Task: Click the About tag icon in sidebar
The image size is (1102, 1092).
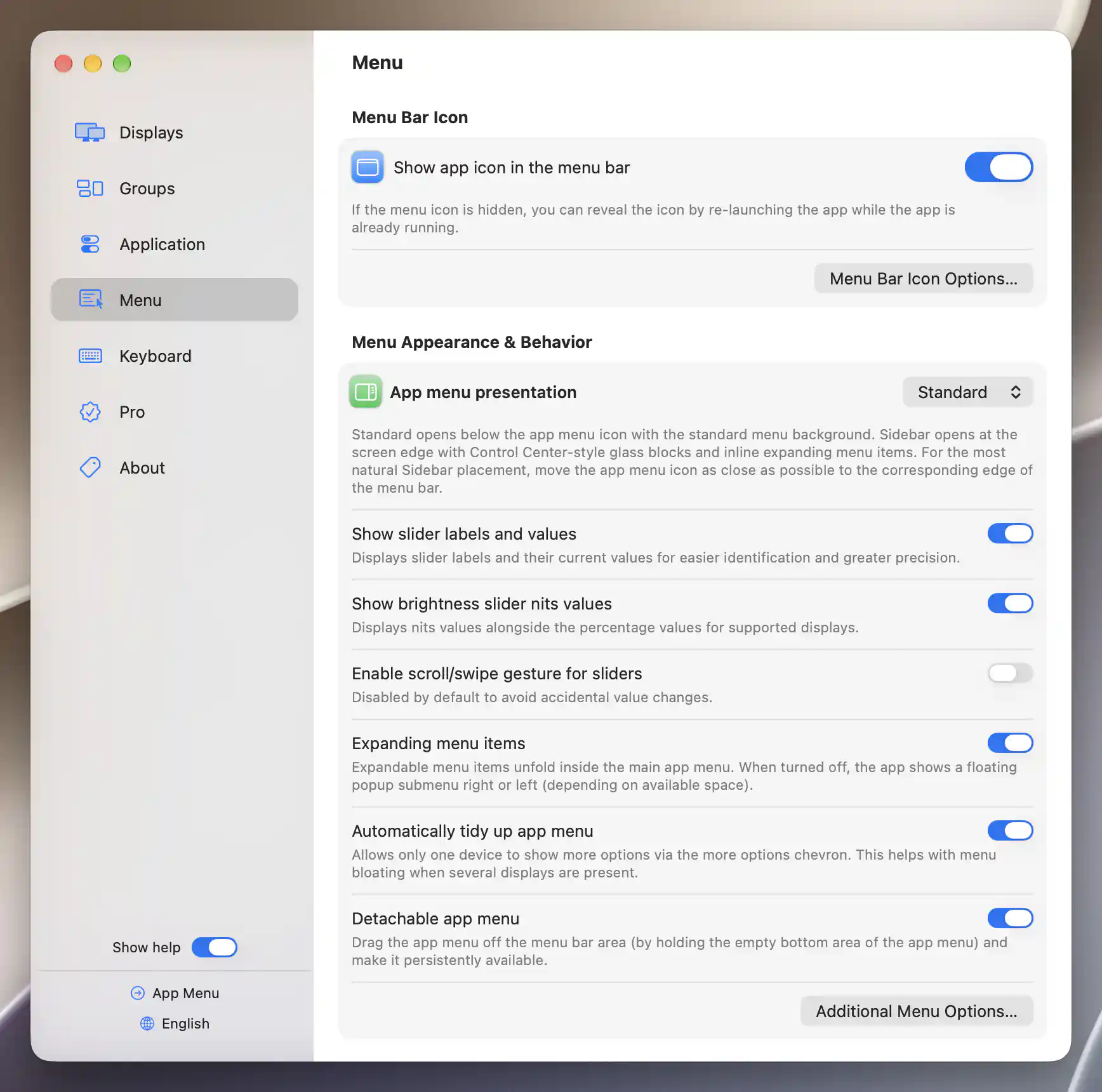Action: (x=90, y=468)
